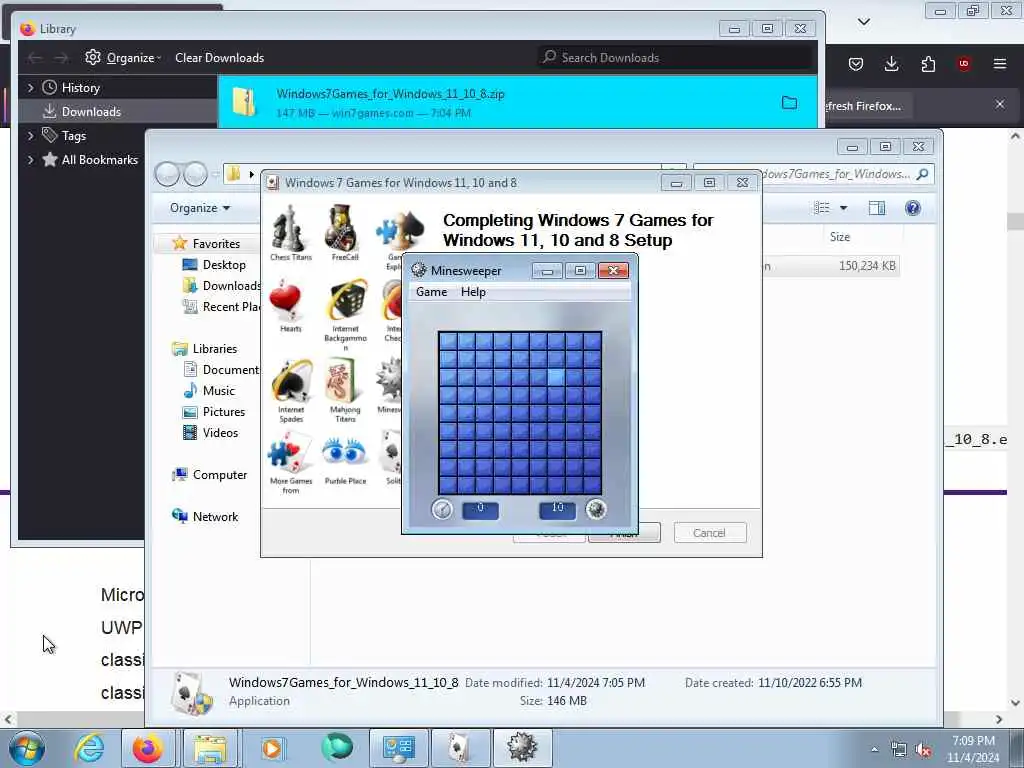1024x768 pixels.
Task: Click the Chess Titans game icon
Action: click(290, 229)
